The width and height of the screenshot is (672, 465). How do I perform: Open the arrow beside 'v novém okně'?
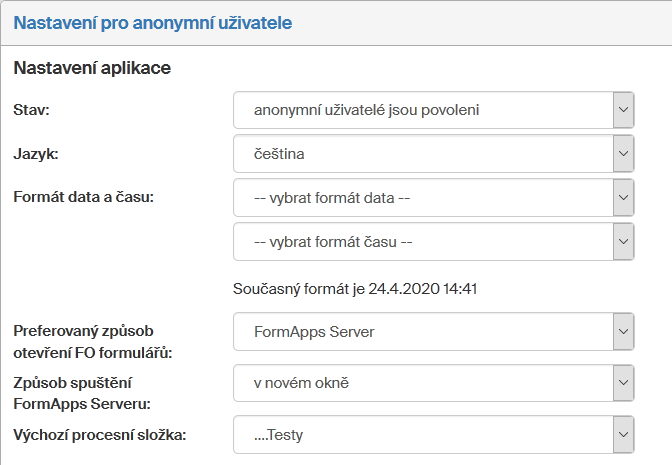coord(623,382)
